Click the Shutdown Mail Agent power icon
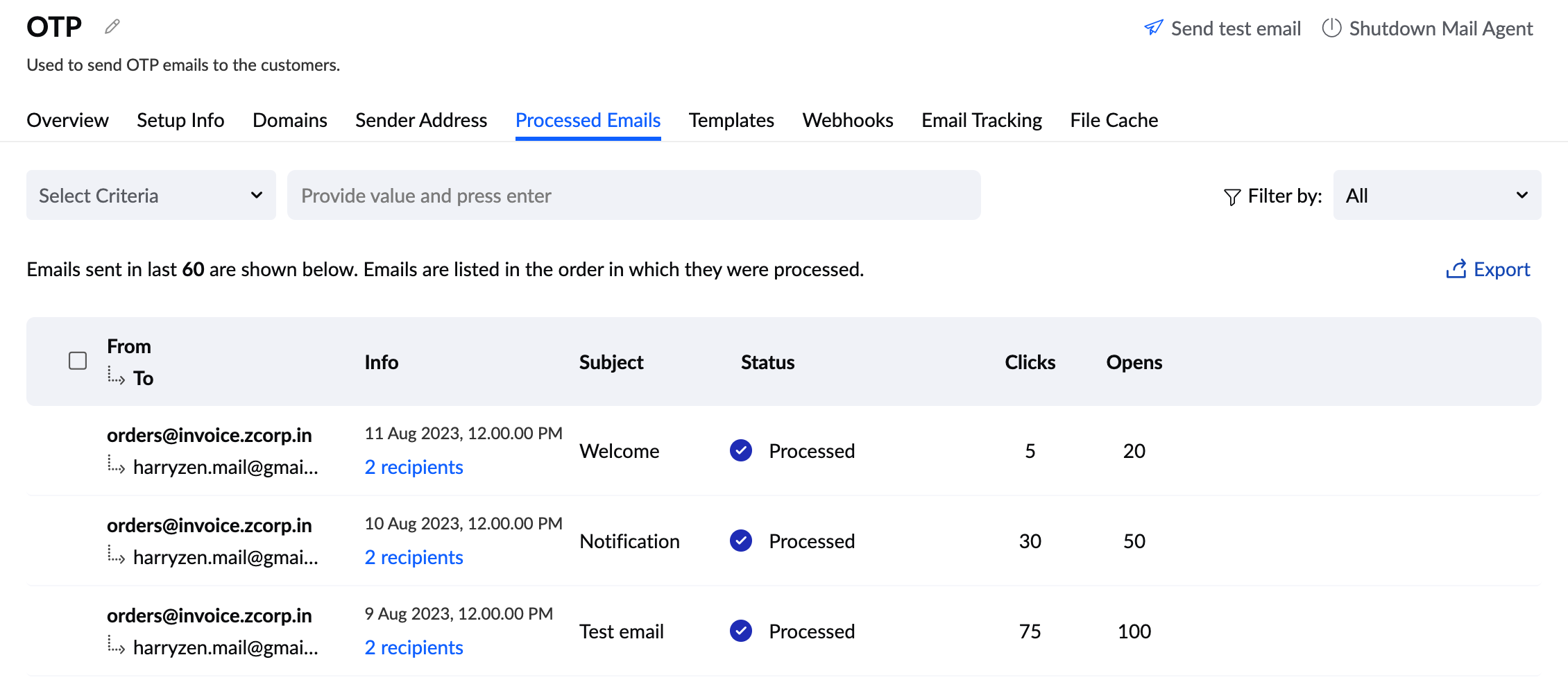 1331,28
